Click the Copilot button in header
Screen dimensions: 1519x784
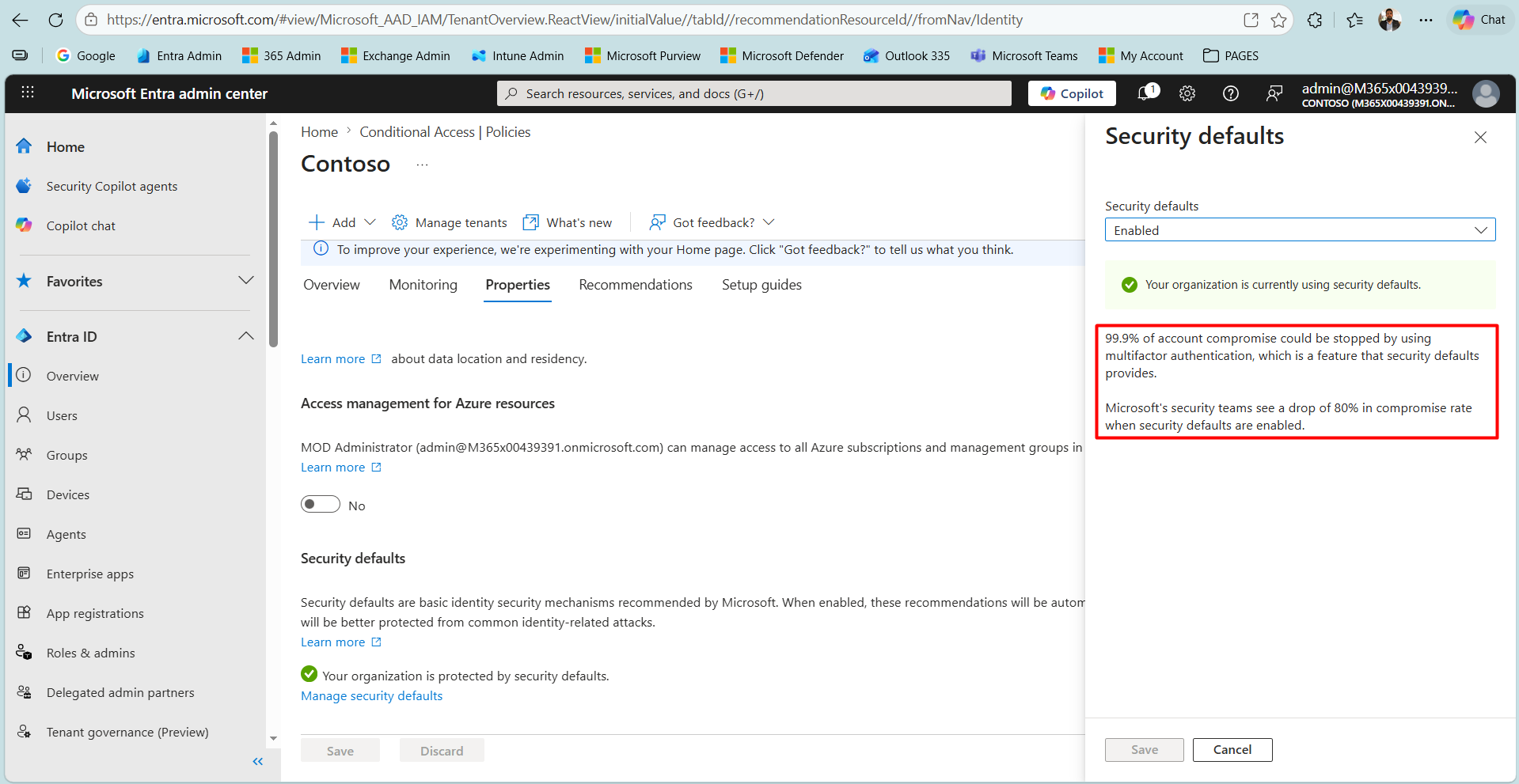click(x=1072, y=93)
